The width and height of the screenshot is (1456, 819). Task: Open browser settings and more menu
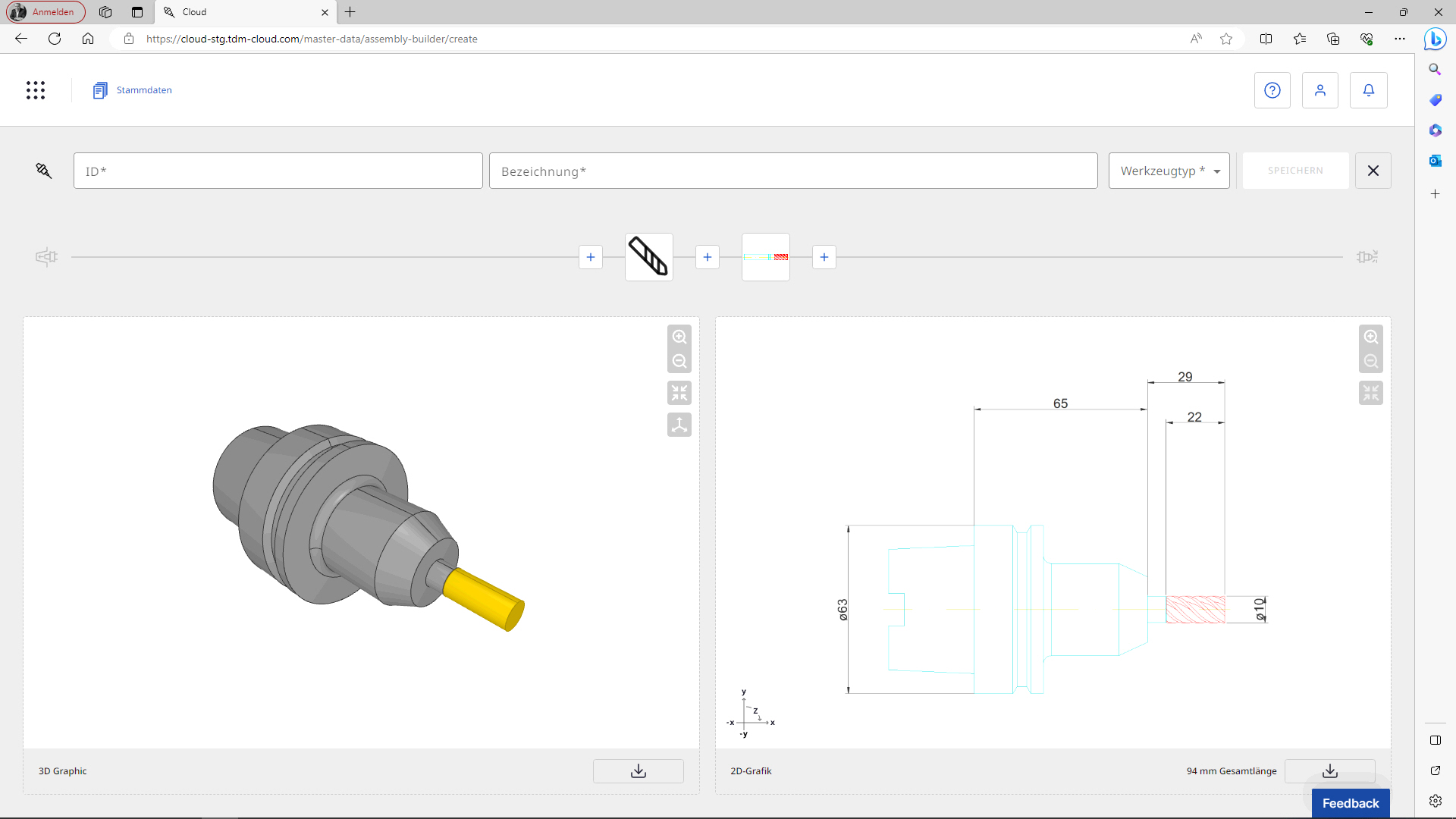[x=1400, y=39]
